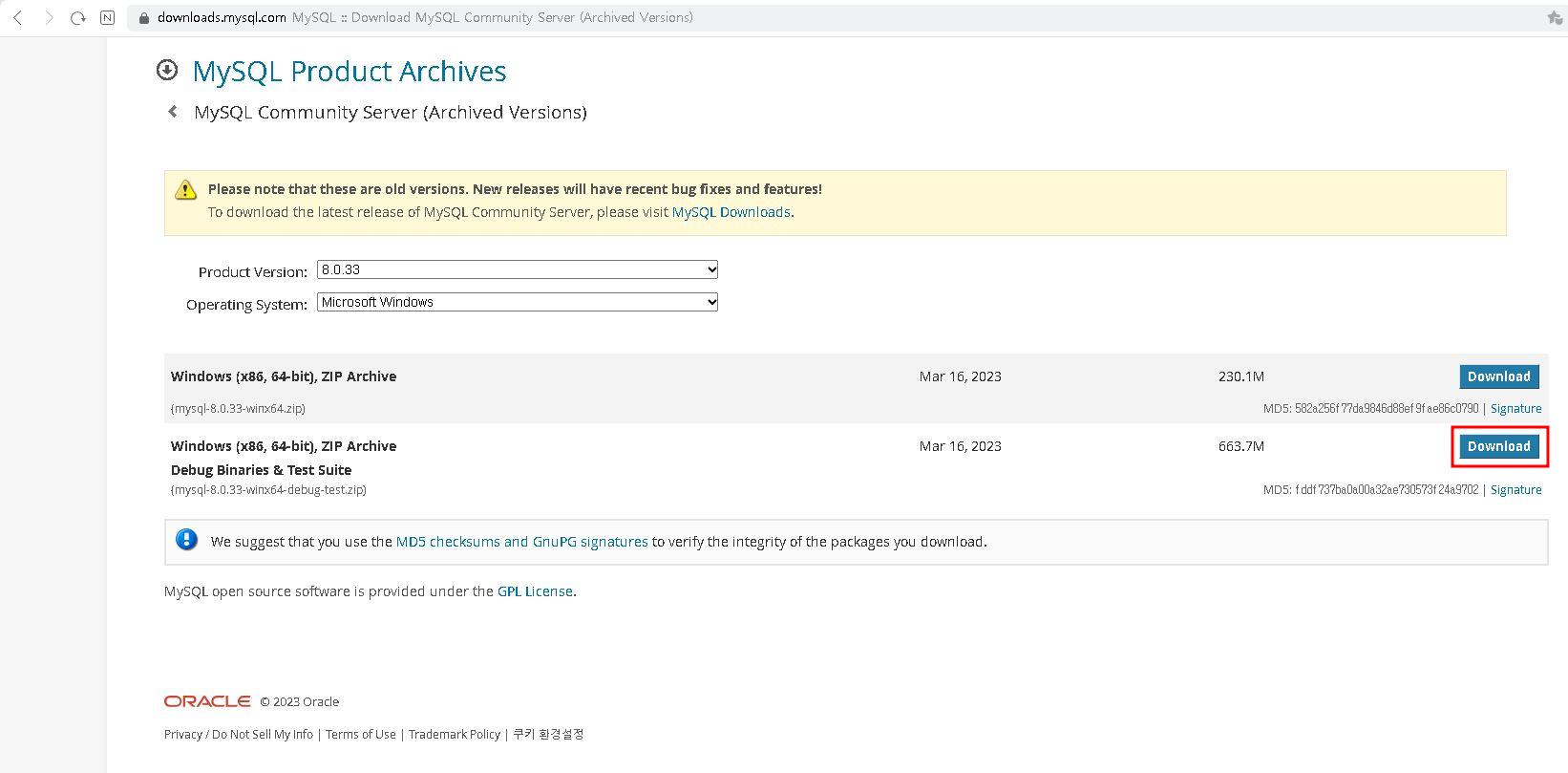Open Signature link for mysql-8.0.33-winx64.zip

coord(1516,408)
